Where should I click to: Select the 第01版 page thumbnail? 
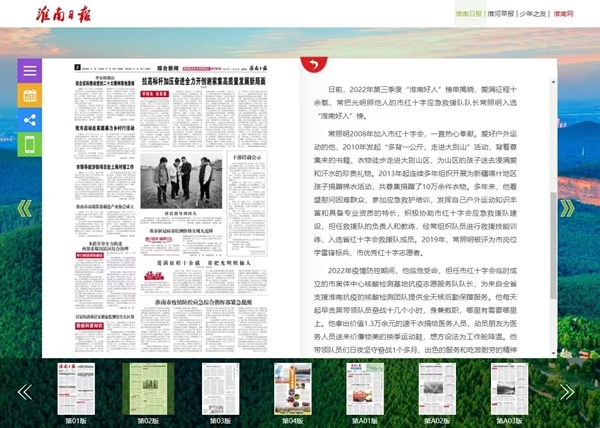coord(76,390)
